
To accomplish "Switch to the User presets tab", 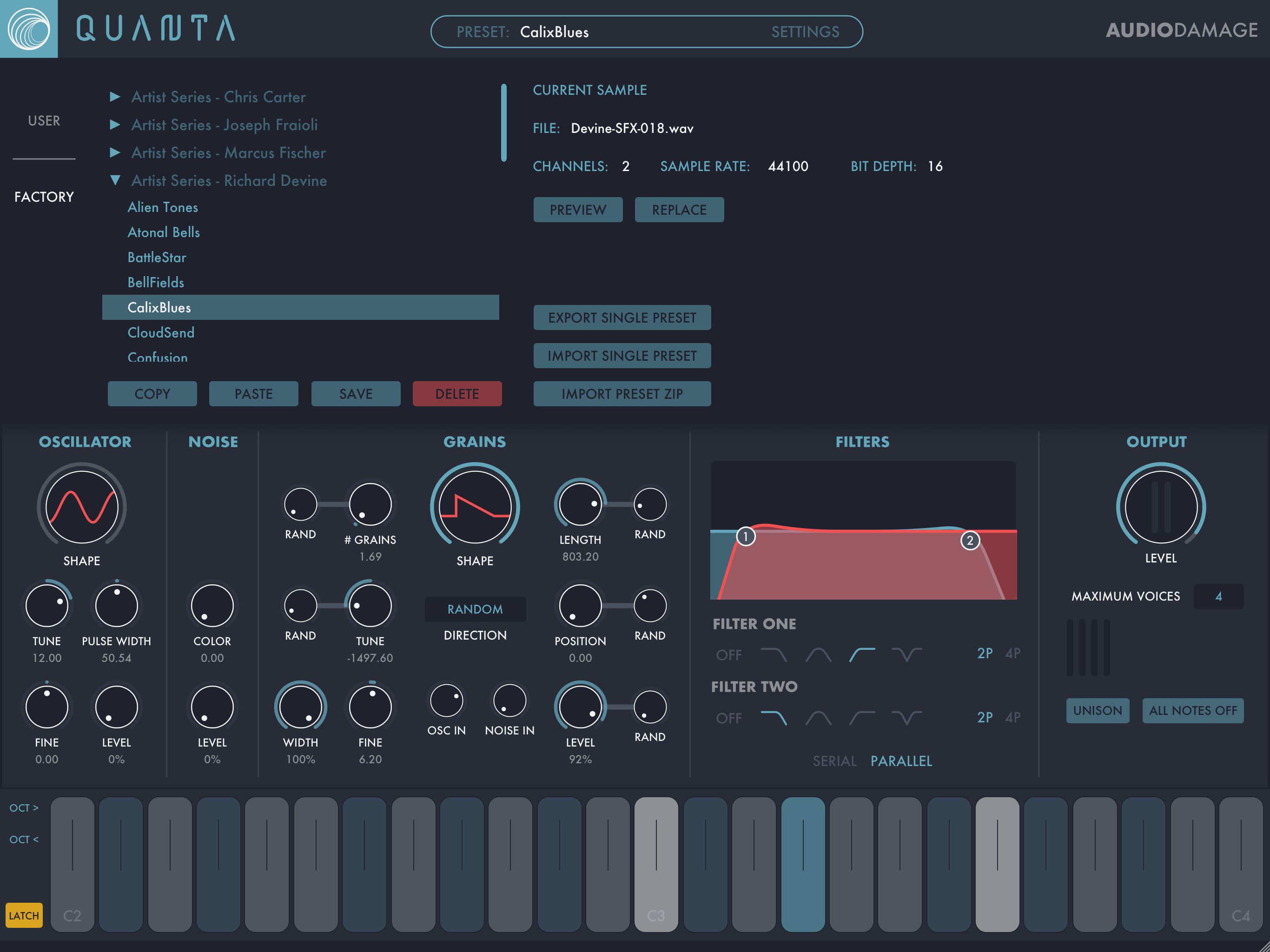I will (44, 120).
